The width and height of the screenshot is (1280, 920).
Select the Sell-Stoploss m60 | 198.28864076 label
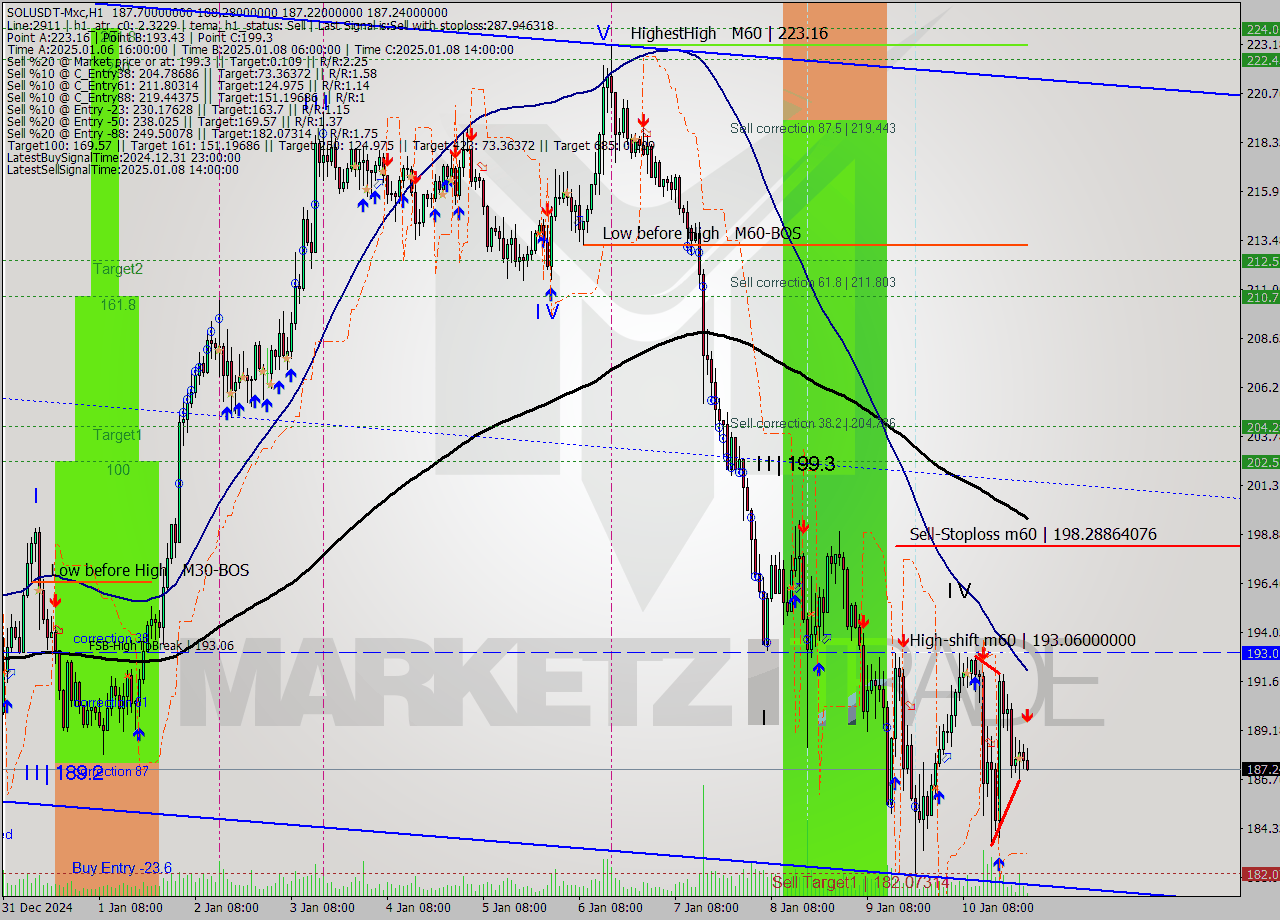1033,534
